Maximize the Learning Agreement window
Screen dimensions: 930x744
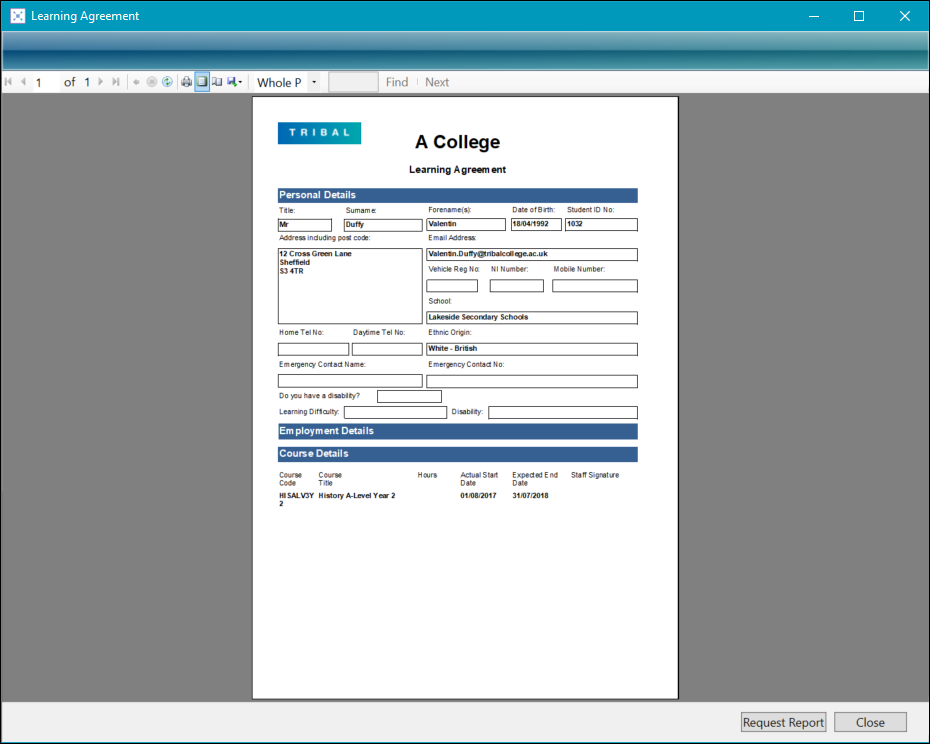(858, 16)
